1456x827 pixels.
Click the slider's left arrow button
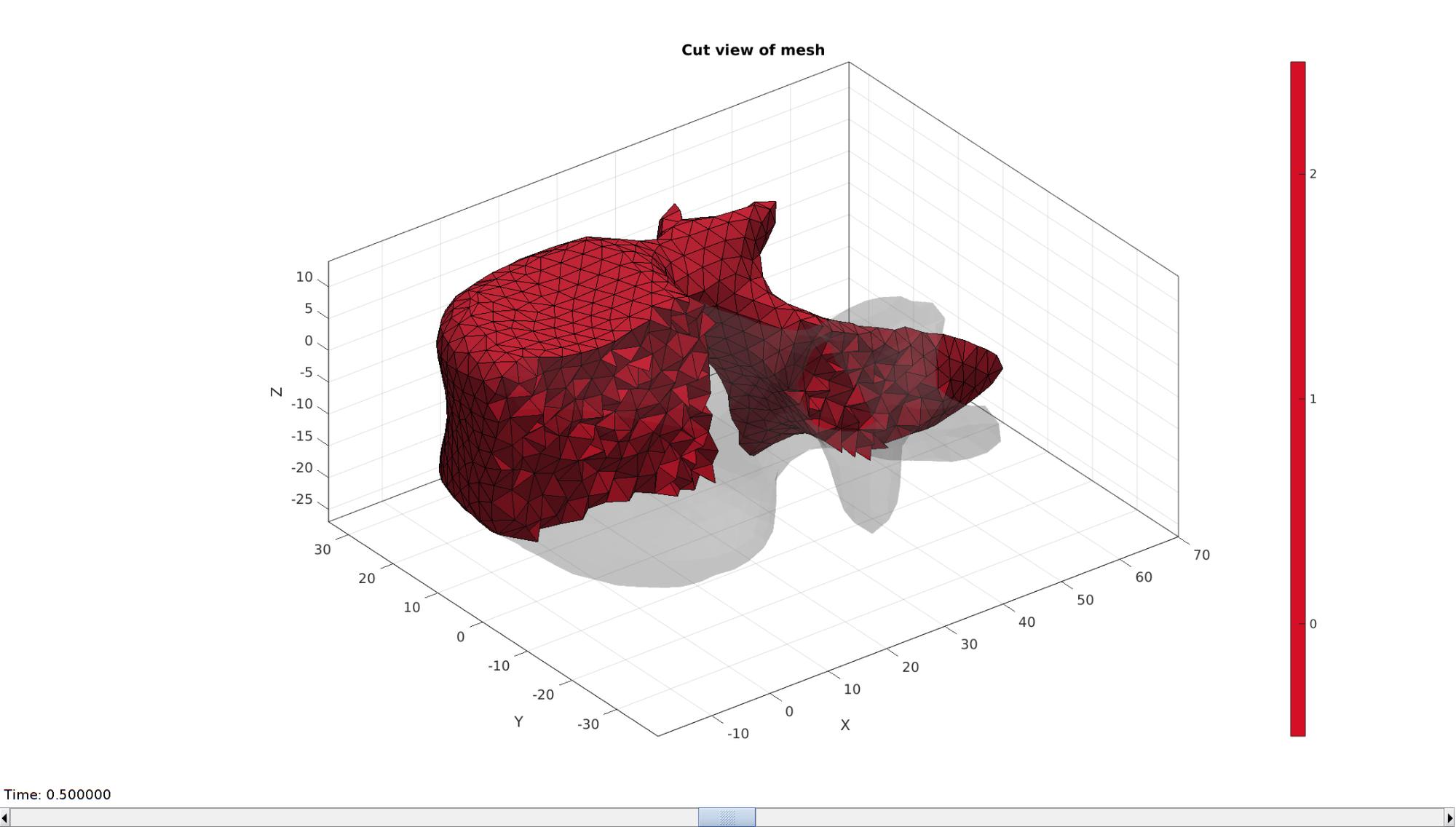(x=5, y=818)
